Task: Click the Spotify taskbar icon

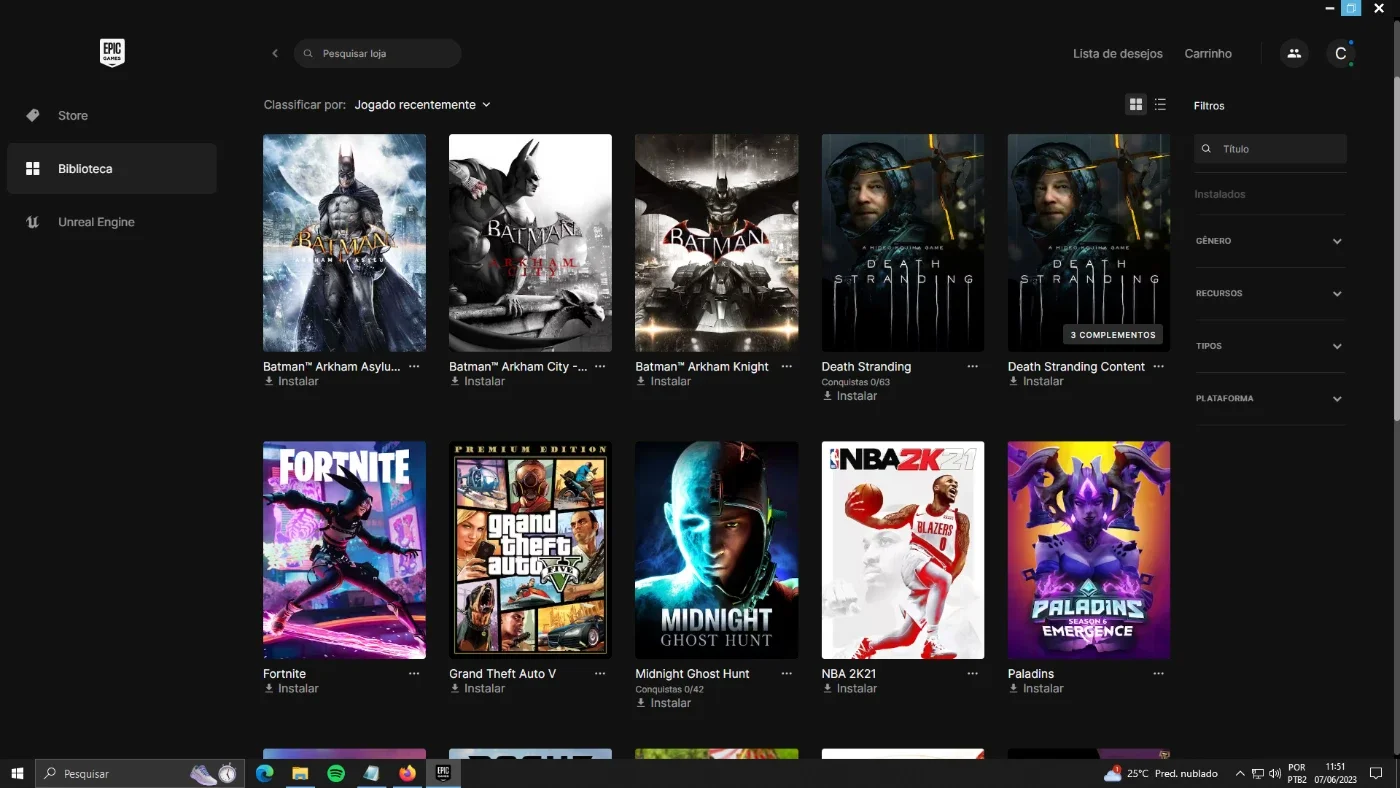Action: [x=336, y=773]
